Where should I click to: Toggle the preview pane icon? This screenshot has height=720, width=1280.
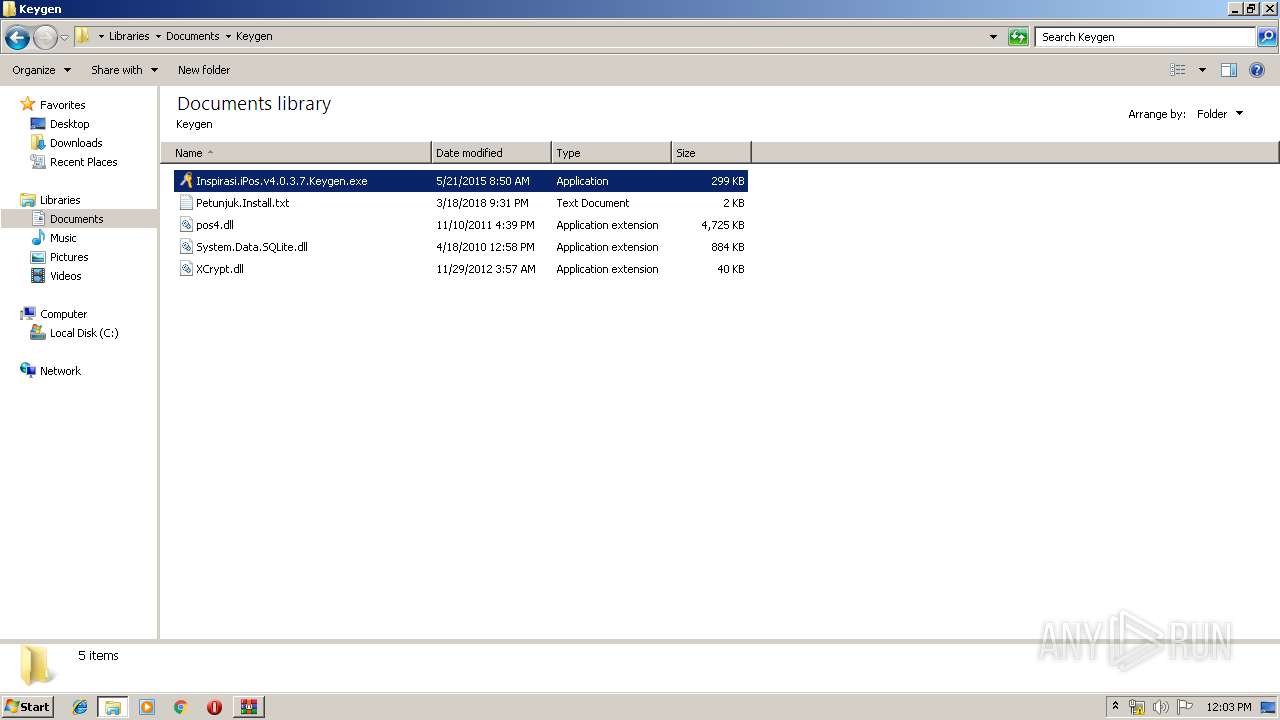coord(1229,70)
